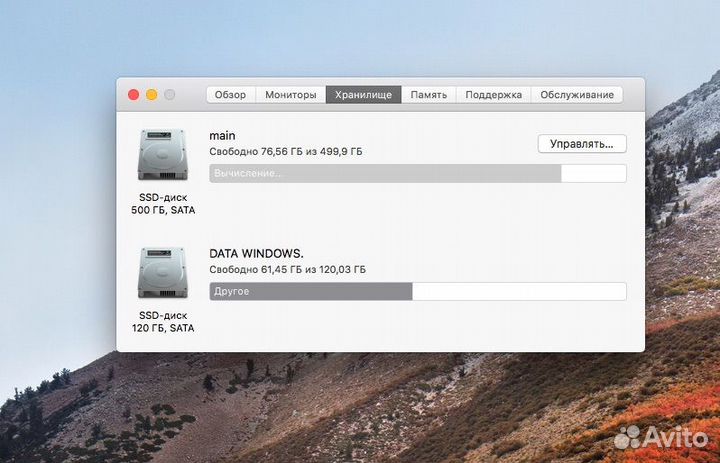
Task: Select the "DATA WINDOWS." volume name
Action: click(256, 254)
